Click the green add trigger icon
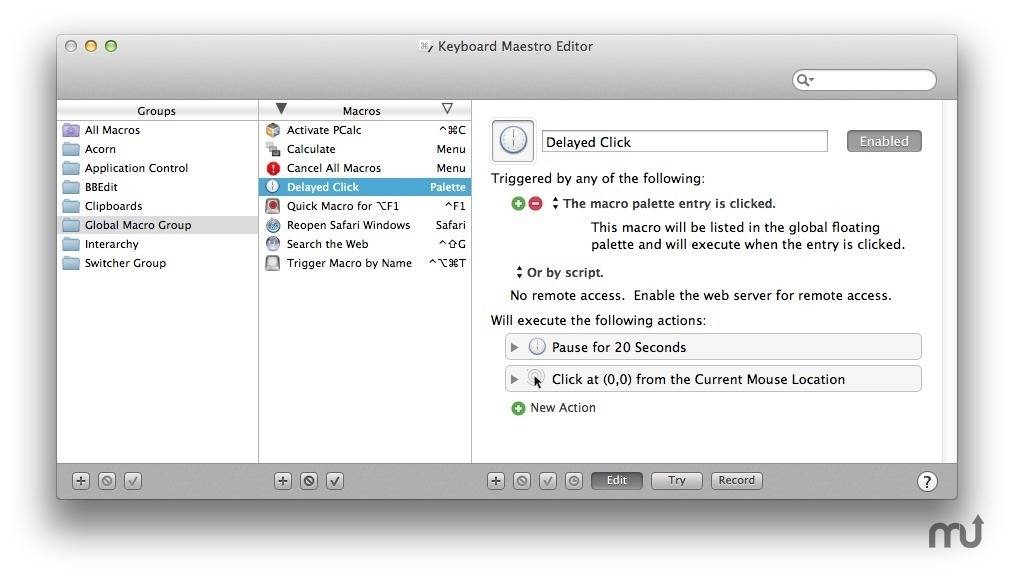This screenshot has width=1014, height=578. point(518,204)
